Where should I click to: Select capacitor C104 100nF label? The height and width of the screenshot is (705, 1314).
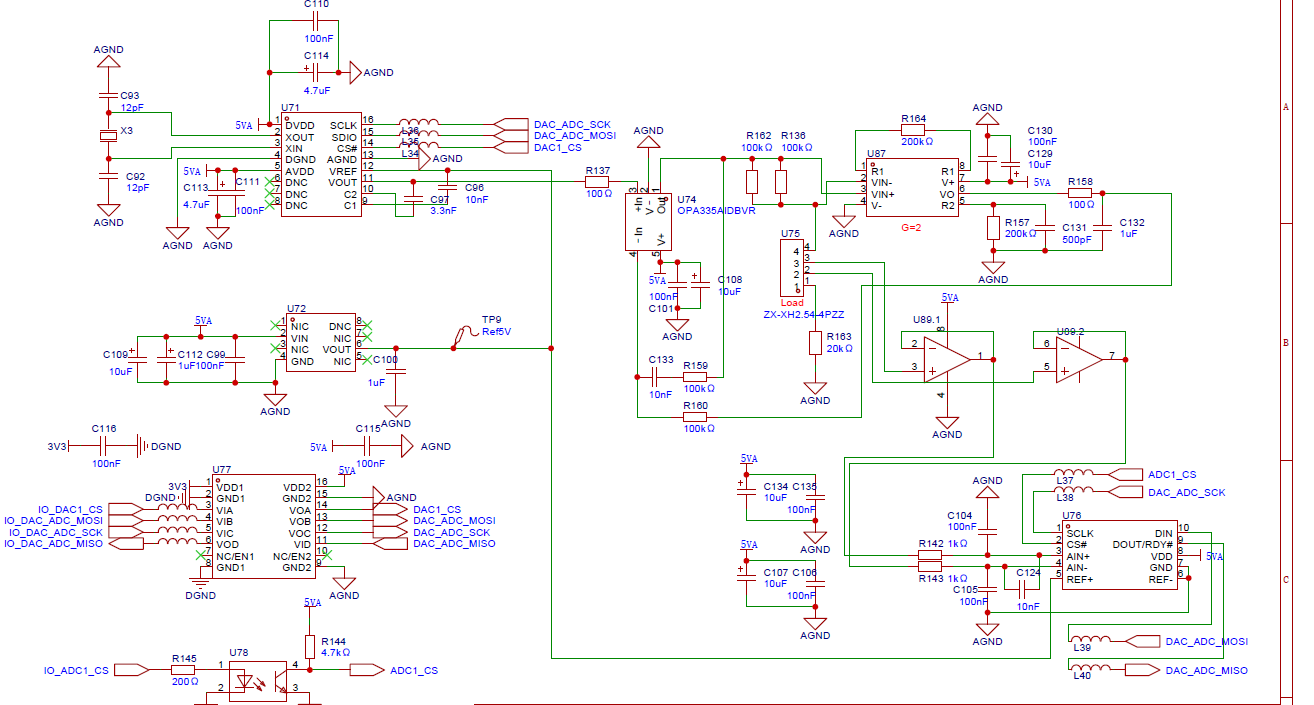[962, 521]
